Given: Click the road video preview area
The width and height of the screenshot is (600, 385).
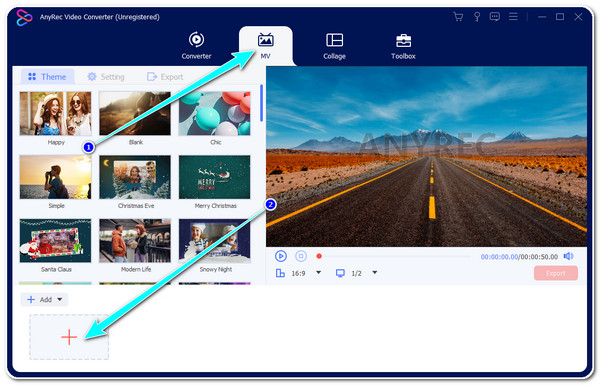Looking at the screenshot, I should [426, 157].
